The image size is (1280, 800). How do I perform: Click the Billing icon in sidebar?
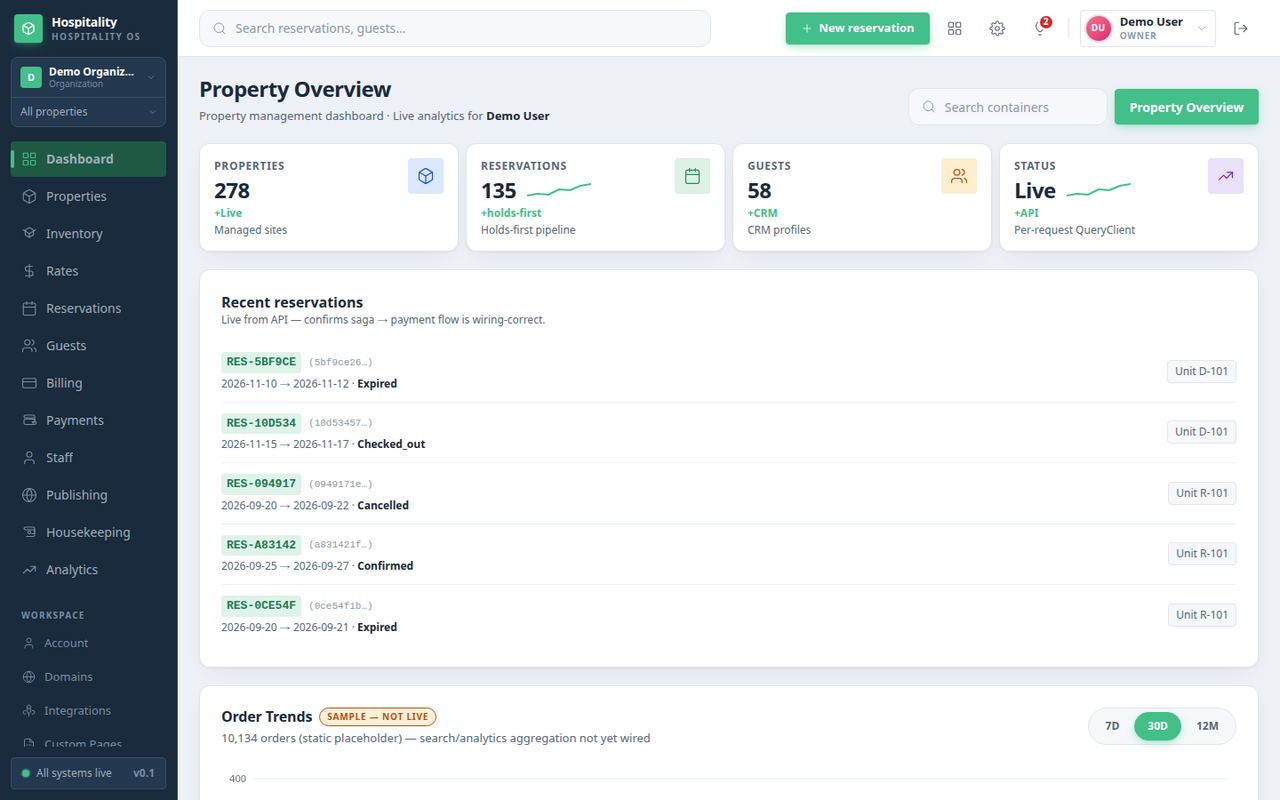point(29,383)
